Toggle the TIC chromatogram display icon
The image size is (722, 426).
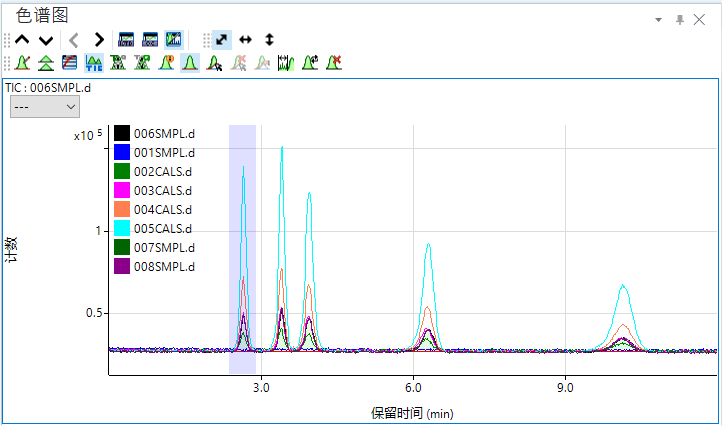[x=94, y=63]
